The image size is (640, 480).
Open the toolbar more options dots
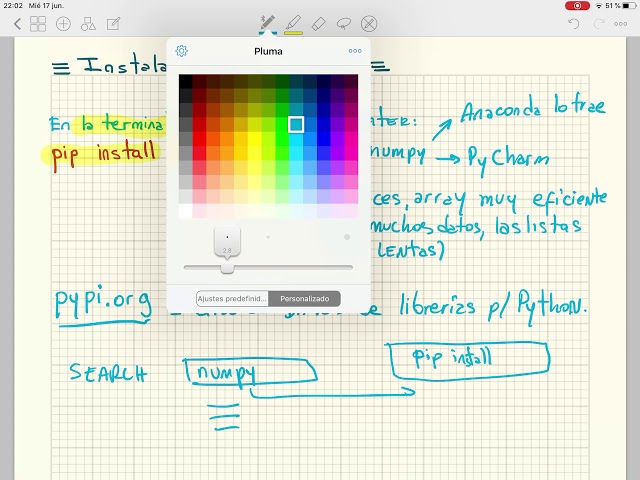pyautogui.click(x=620, y=24)
